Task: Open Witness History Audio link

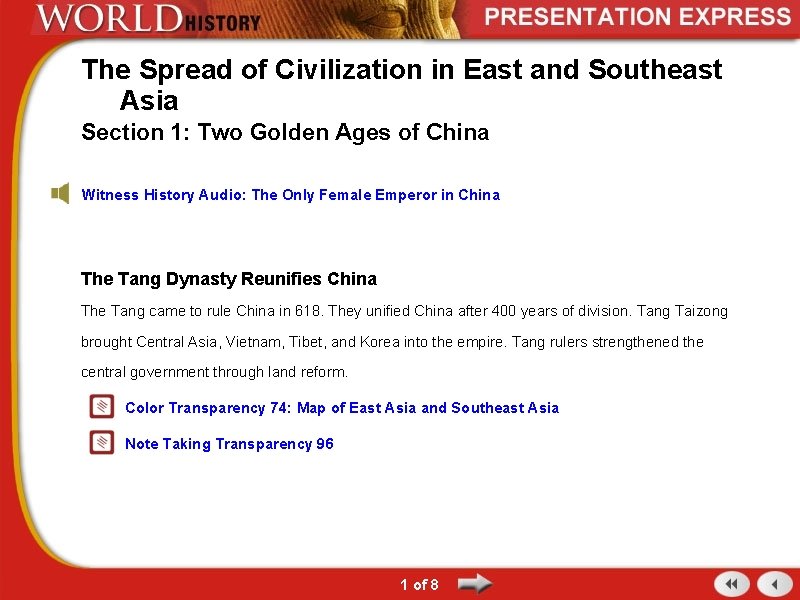Action: click(x=290, y=195)
